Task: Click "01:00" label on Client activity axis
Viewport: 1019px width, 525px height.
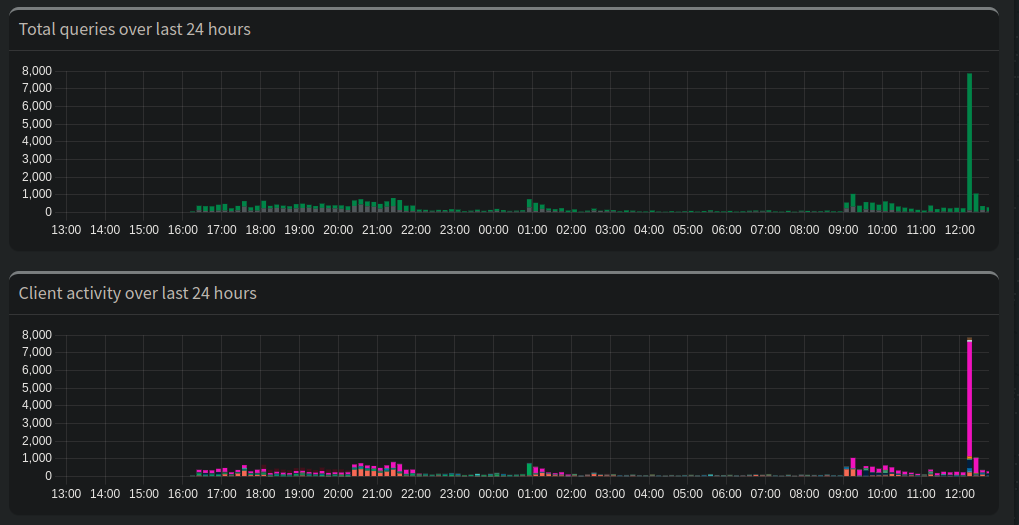Action: 532,494
